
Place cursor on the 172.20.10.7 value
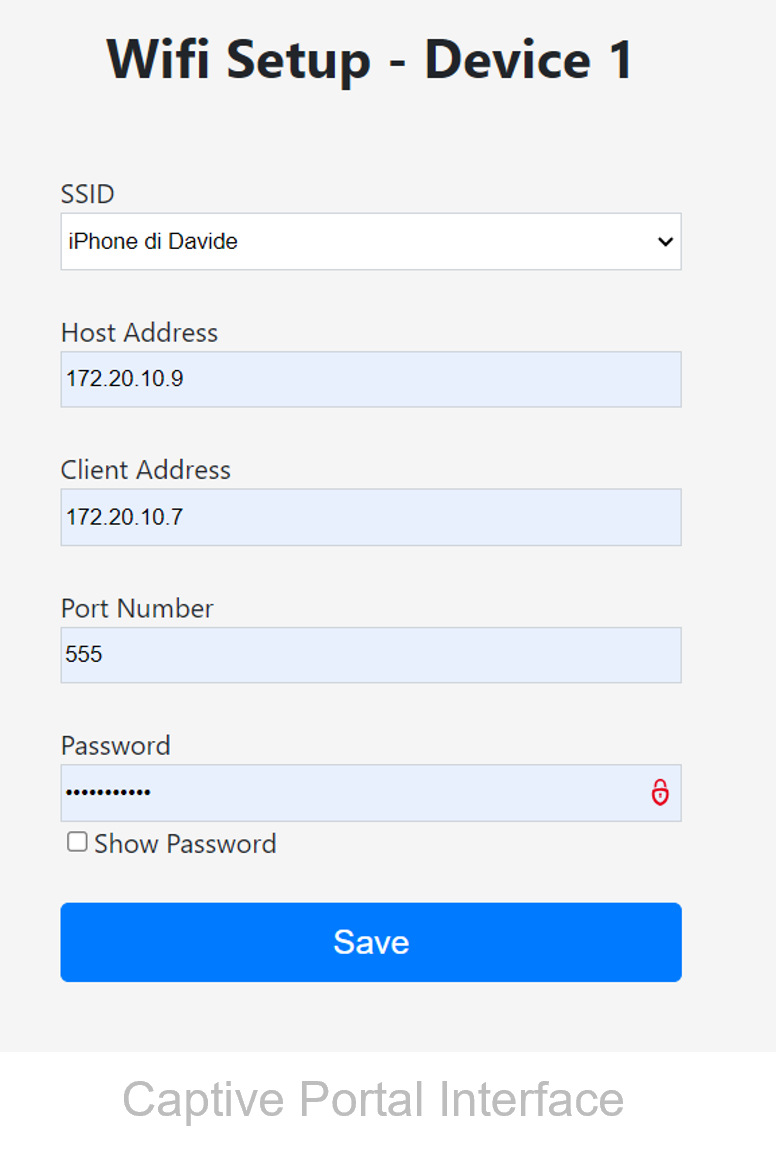[125, 517]
